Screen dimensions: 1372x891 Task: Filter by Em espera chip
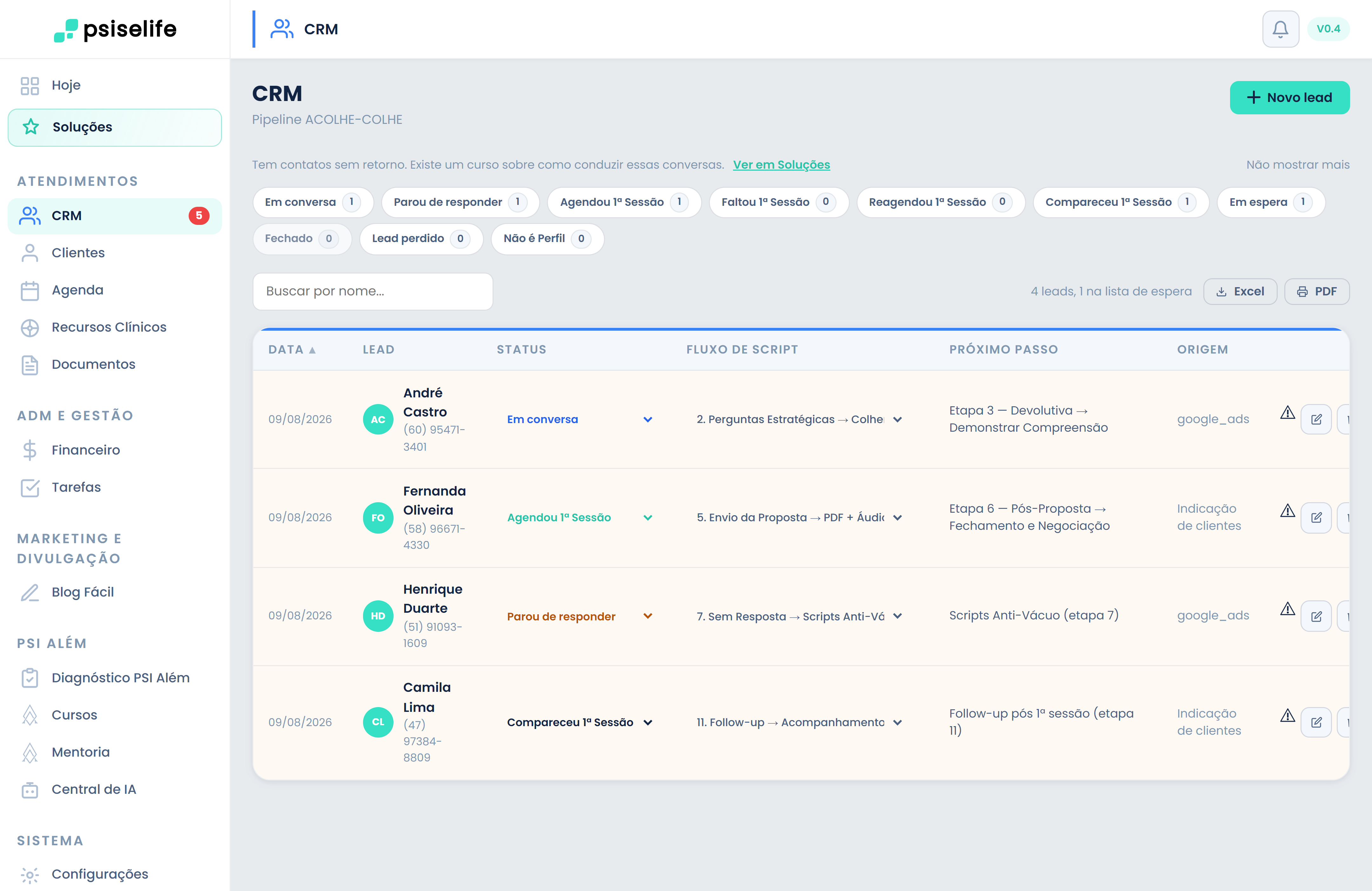[1271, 202]
